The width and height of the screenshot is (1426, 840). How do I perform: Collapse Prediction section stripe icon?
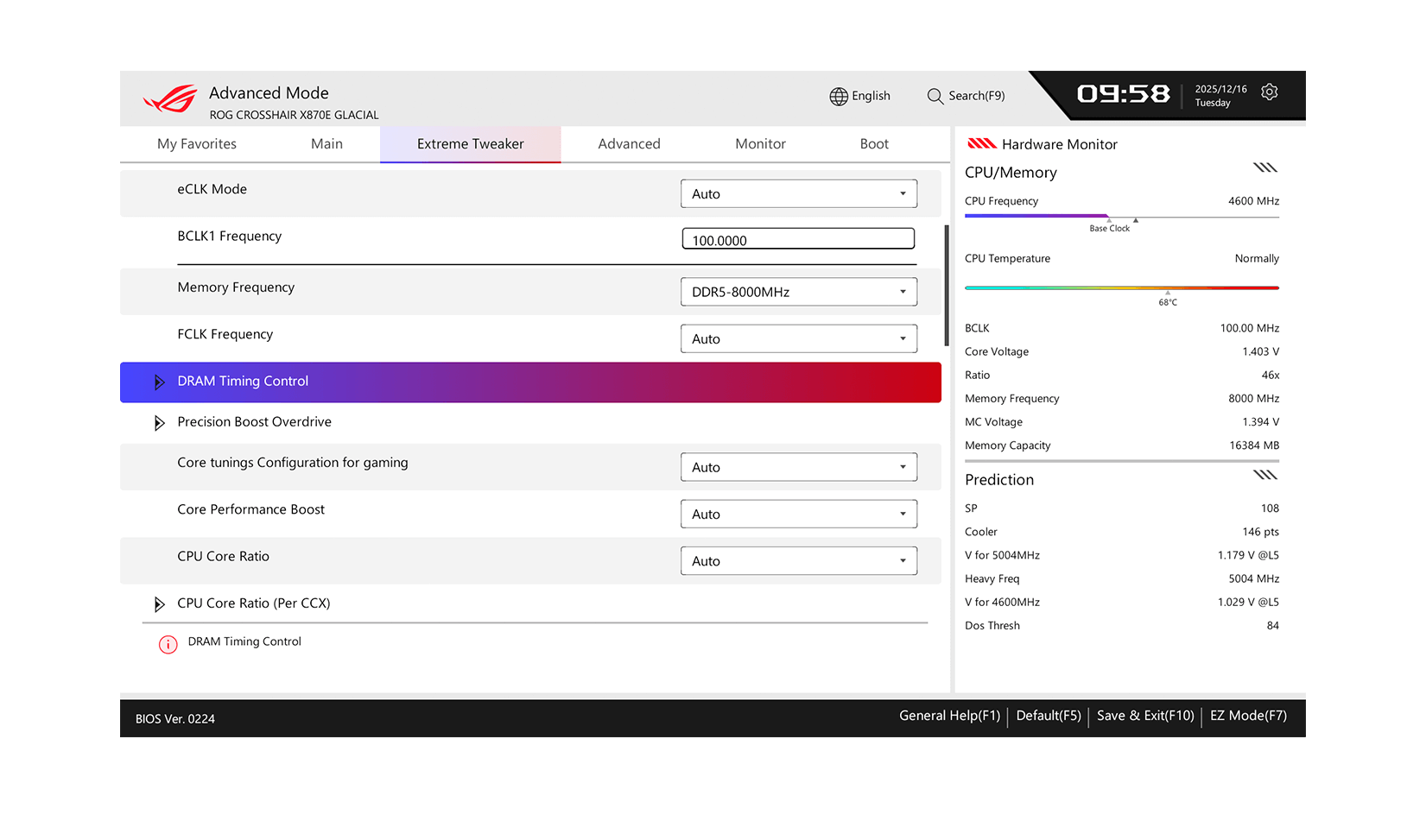(1264, 475)
